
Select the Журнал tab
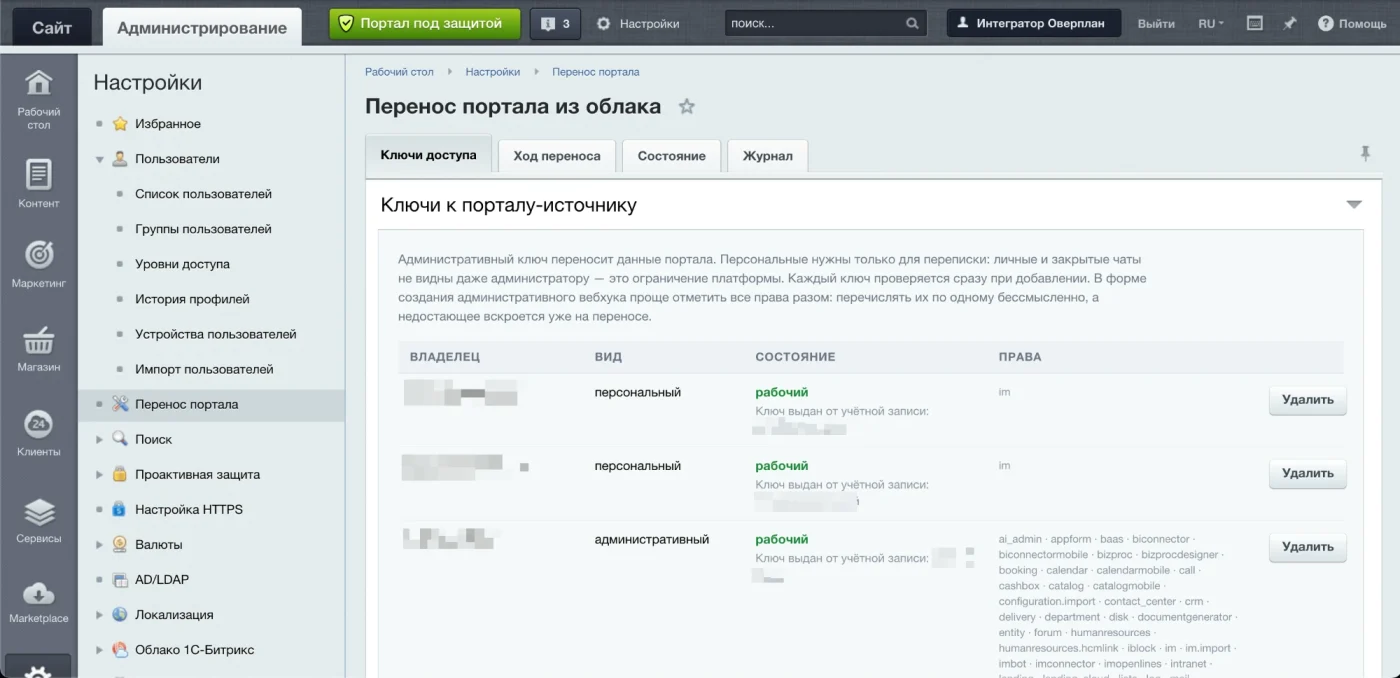[768, 155]
